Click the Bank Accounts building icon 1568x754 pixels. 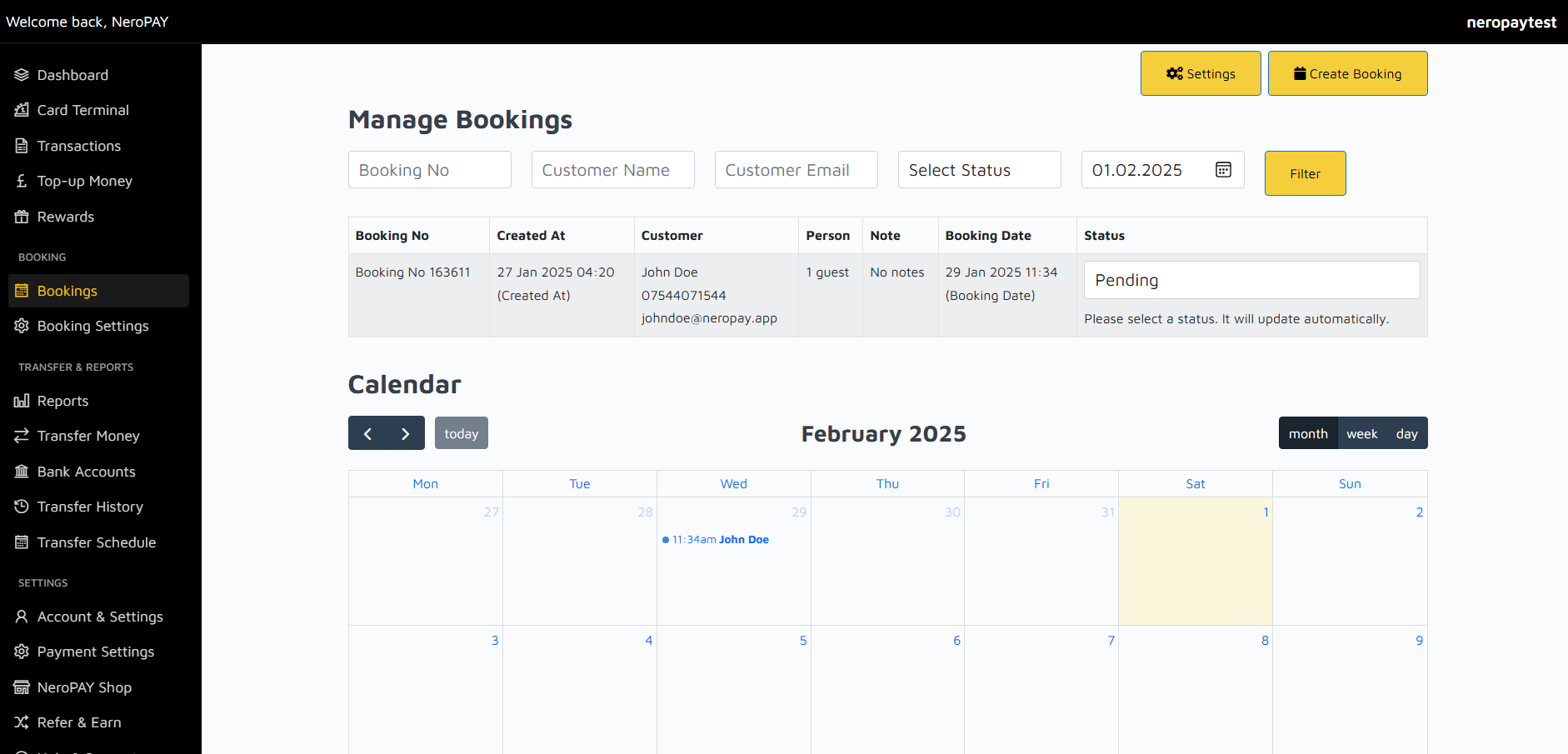coord(22,472)
